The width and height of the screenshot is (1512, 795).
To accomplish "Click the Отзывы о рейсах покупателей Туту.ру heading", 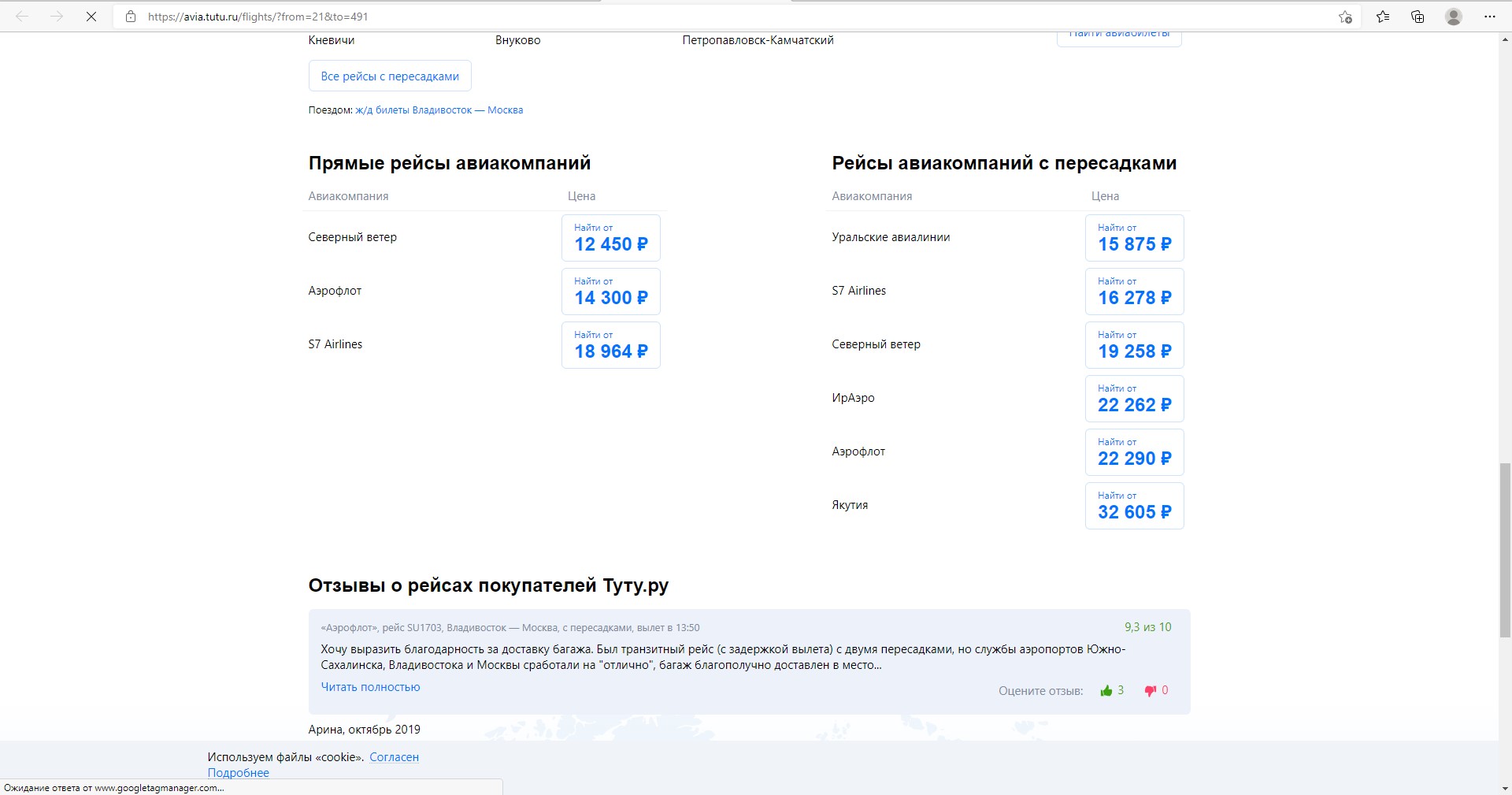I will (488, 585).
